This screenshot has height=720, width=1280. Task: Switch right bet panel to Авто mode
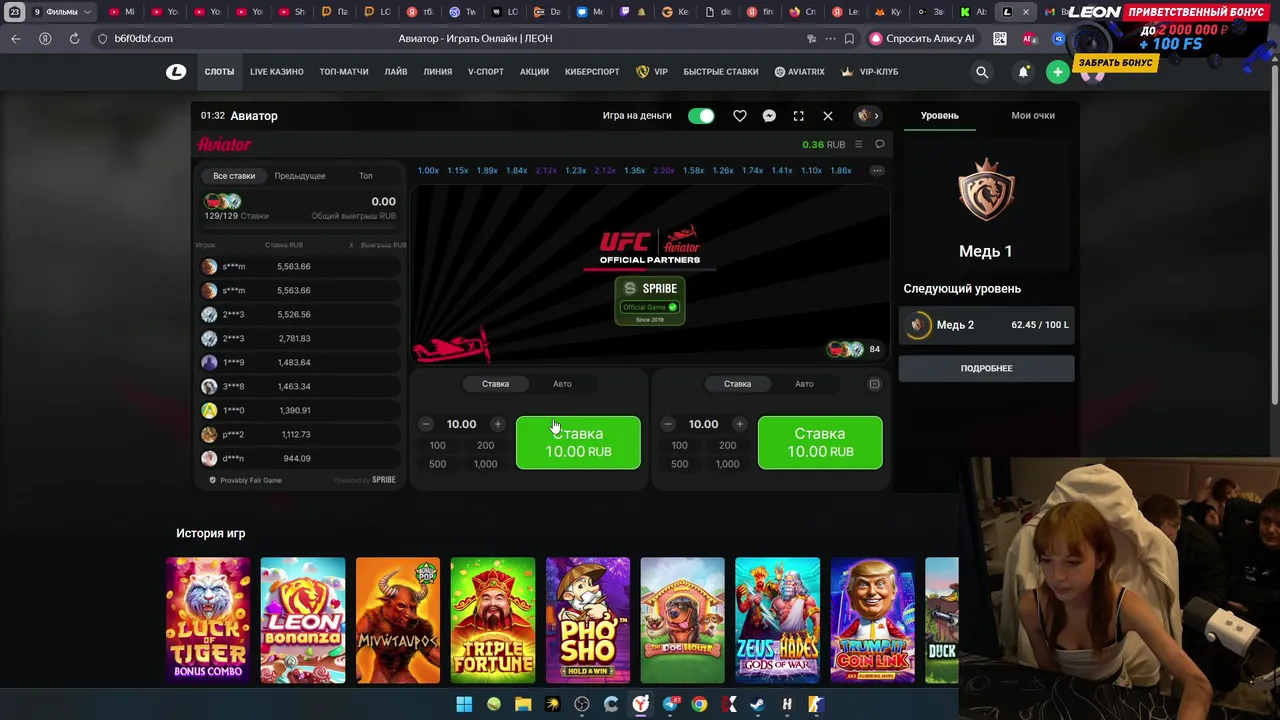(x=804, y=384)
